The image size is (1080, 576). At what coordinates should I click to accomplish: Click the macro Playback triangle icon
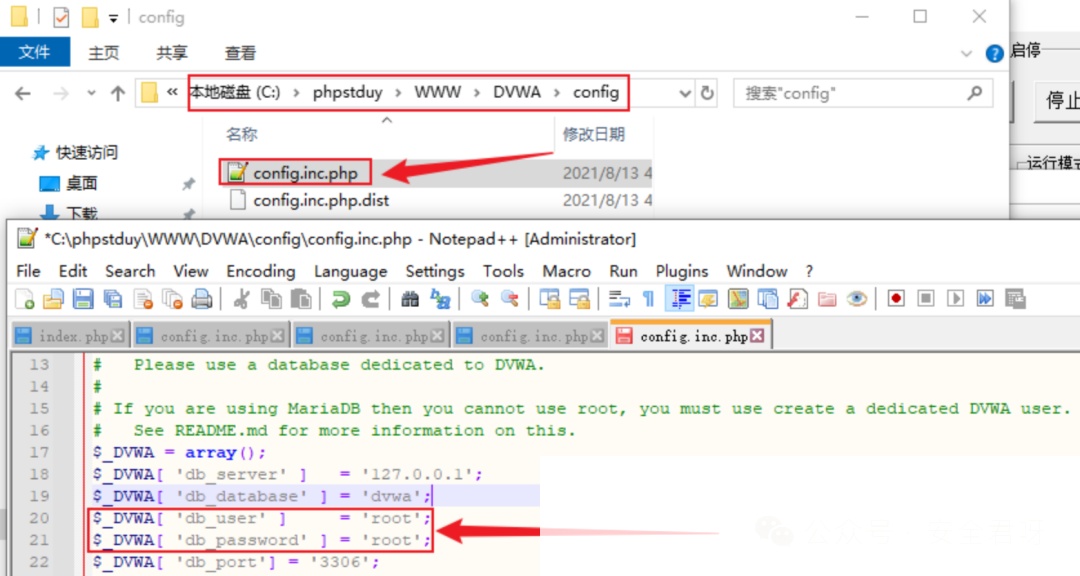(955, 299)
